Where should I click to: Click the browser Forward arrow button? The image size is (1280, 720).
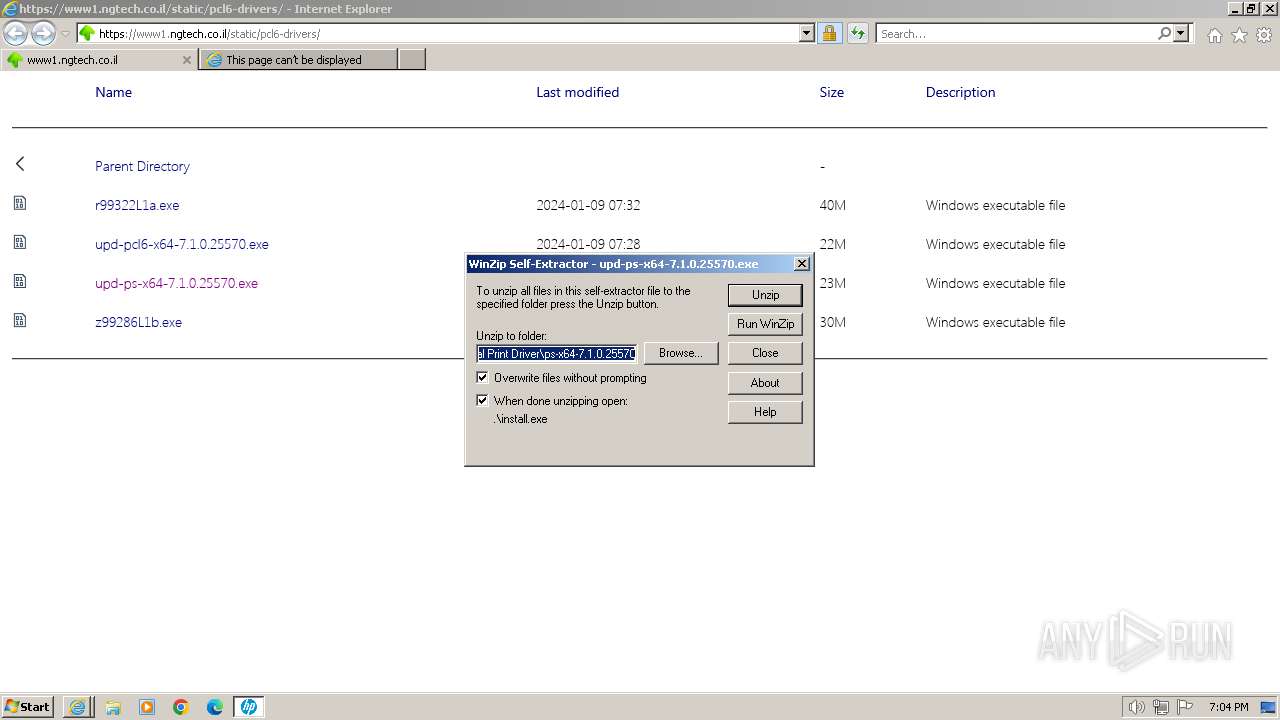43,33
